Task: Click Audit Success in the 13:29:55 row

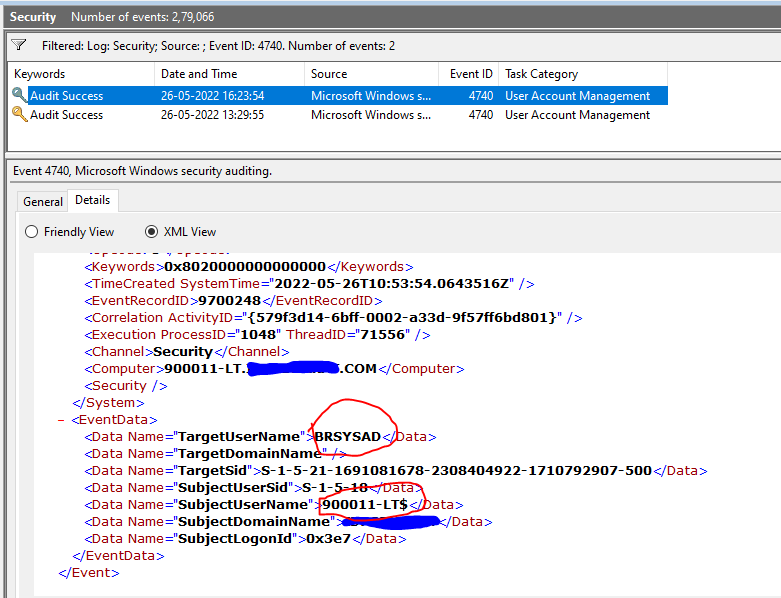Action: click(67, 115)
